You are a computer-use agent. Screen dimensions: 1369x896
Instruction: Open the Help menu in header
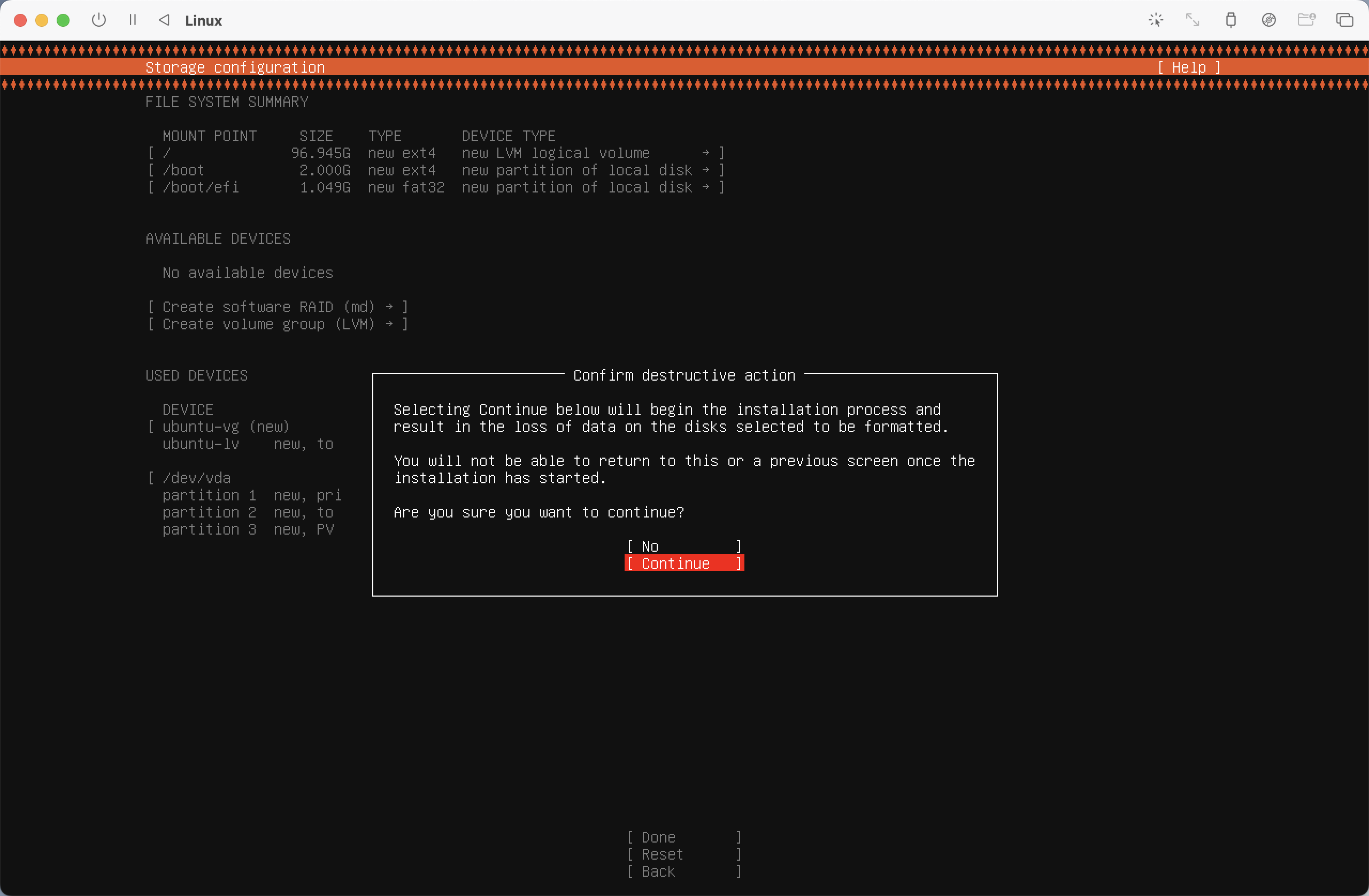click(x=1188, y=67)
